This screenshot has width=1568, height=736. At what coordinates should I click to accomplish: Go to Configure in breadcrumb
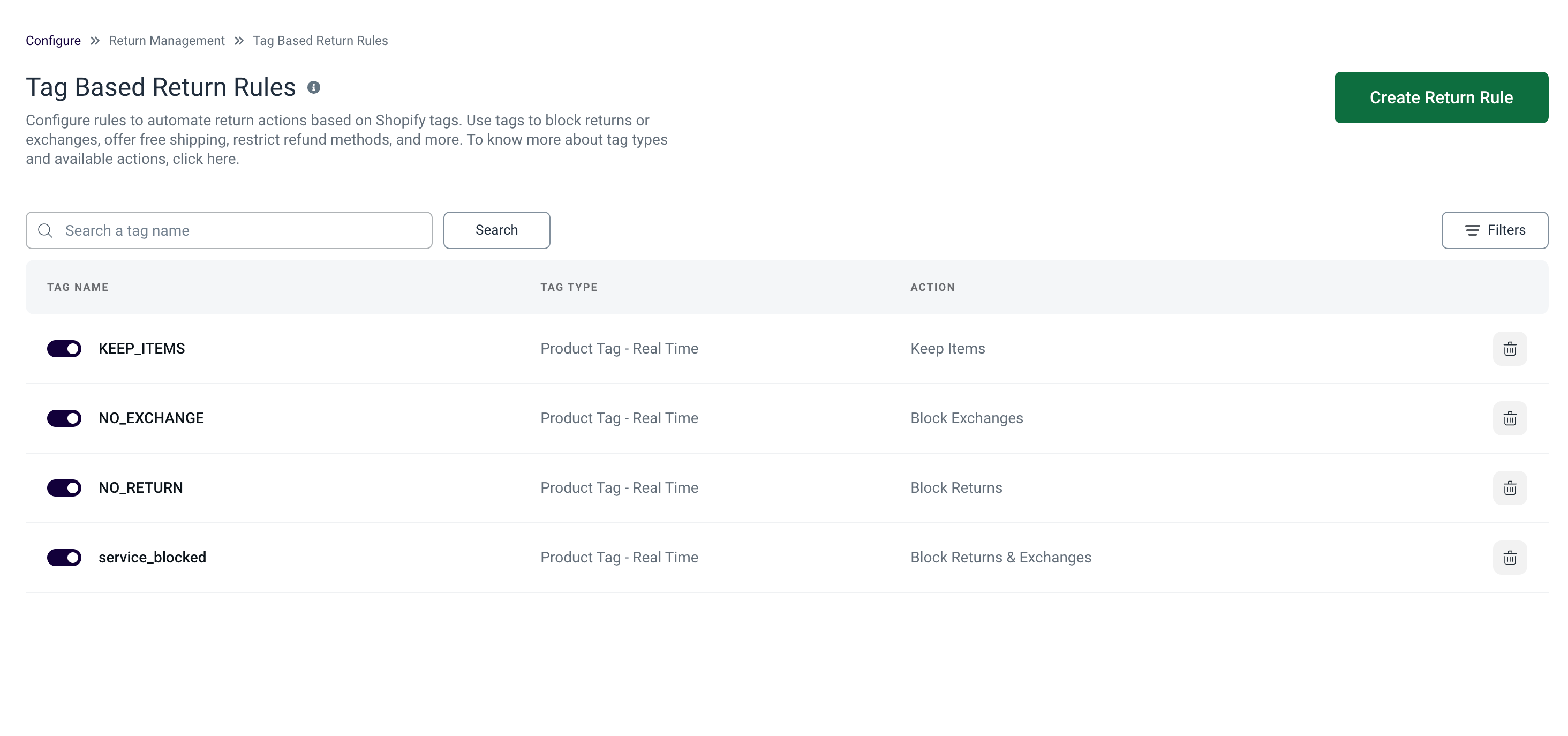click(x=53, y=41)
